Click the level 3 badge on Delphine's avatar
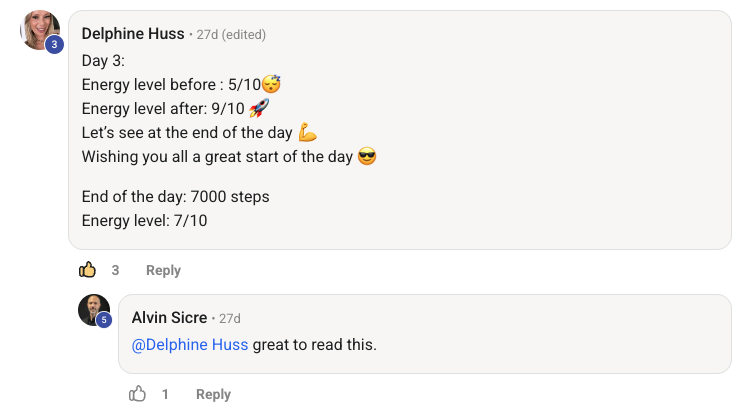749x419 pixels. point(54,44)
